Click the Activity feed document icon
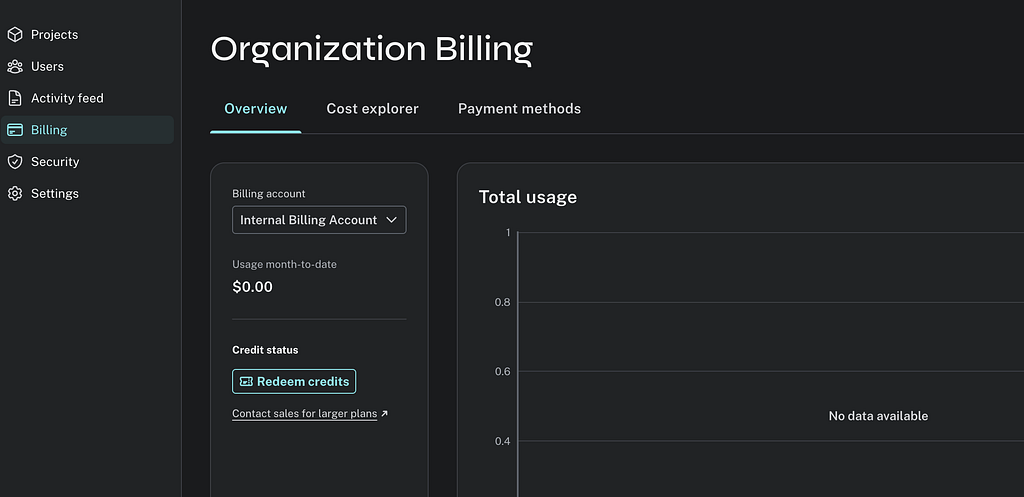This screenshot has width=1024, height=497. pos(15,98)
